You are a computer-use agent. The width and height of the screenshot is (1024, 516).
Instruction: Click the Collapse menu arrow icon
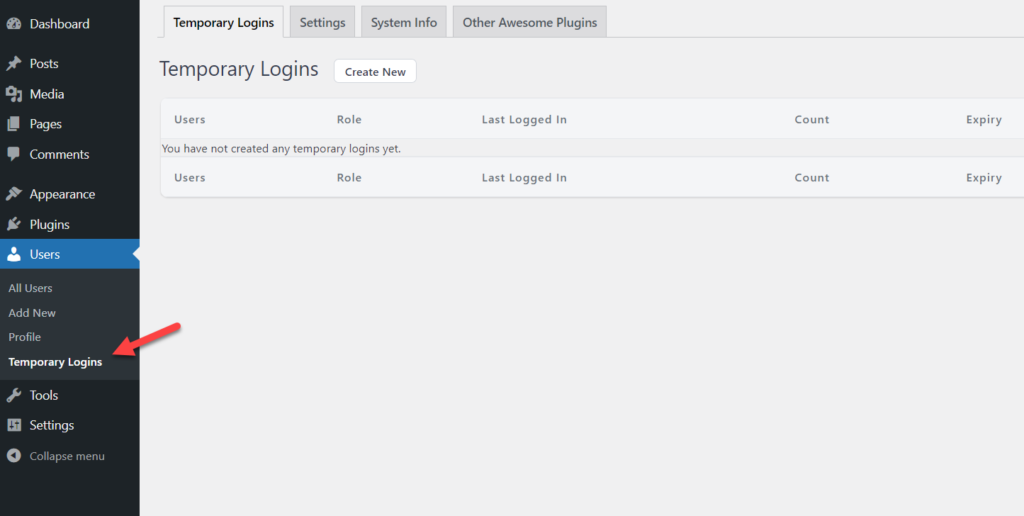[14, 456]
